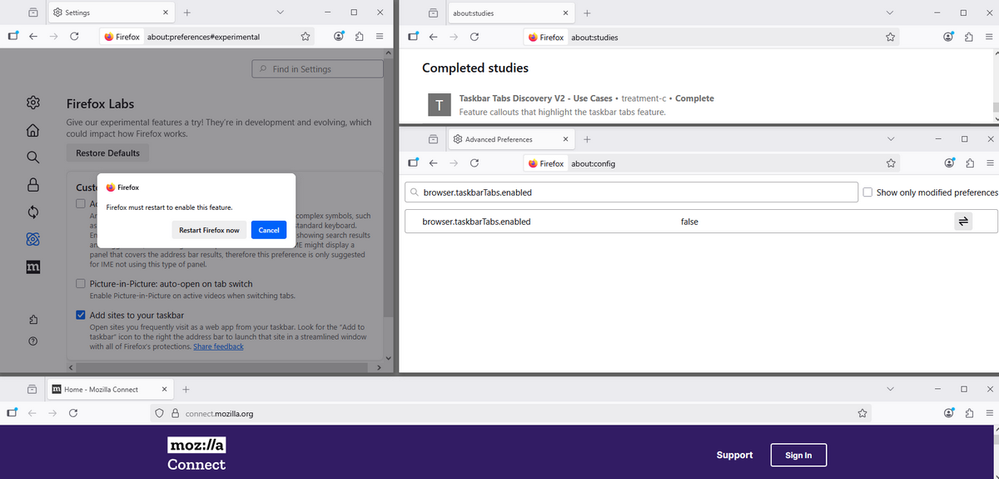The image size is (999, 479).
Task: Enable Picture-in-Picture auto-open on tab switch
Action: pos(82,284)
